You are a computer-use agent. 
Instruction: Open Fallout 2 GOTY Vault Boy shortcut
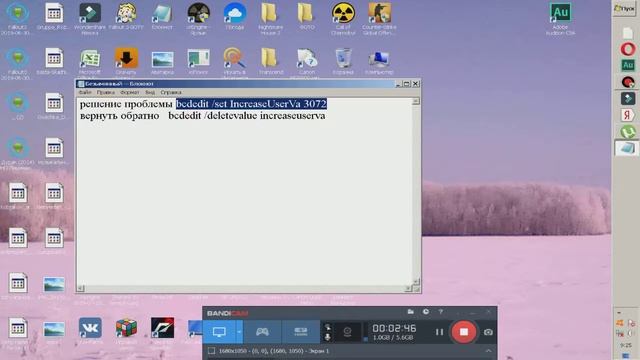point(126,17)
